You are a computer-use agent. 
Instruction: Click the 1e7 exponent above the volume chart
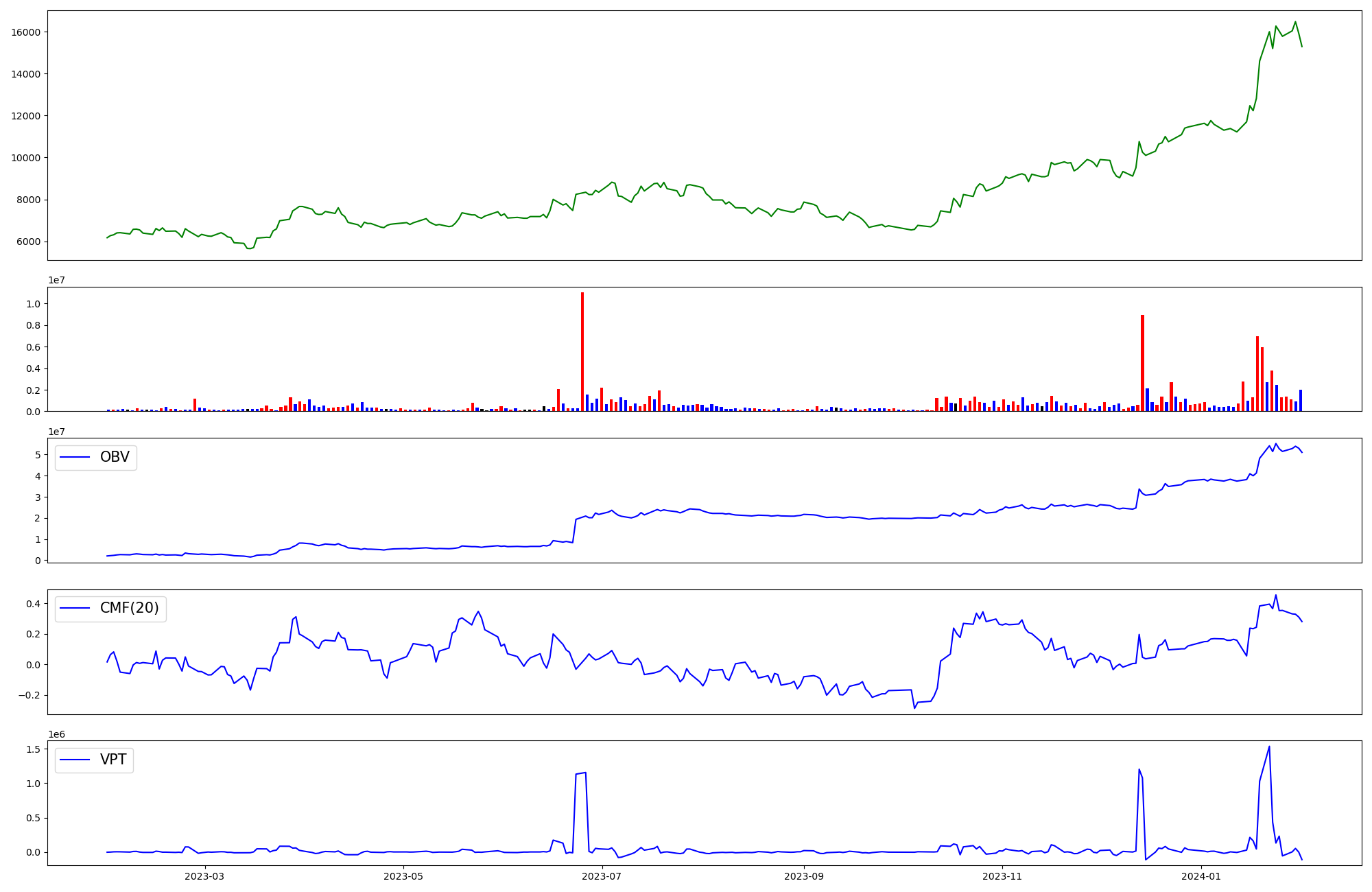coord(56,280)
